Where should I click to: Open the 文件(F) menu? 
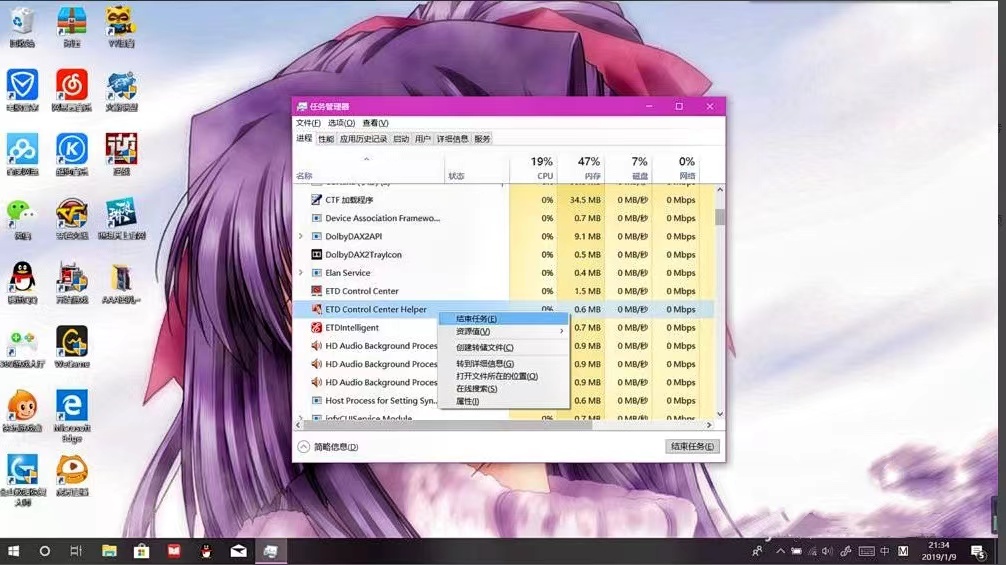308,122
